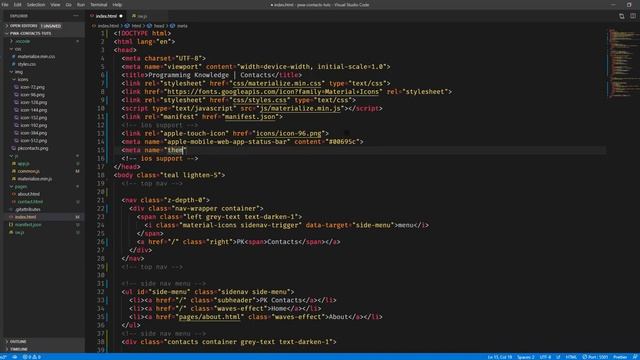The height and width of the screenshot is (360, 640).
Task: Click the code minimap overview
Action: [x=622, y=63]
